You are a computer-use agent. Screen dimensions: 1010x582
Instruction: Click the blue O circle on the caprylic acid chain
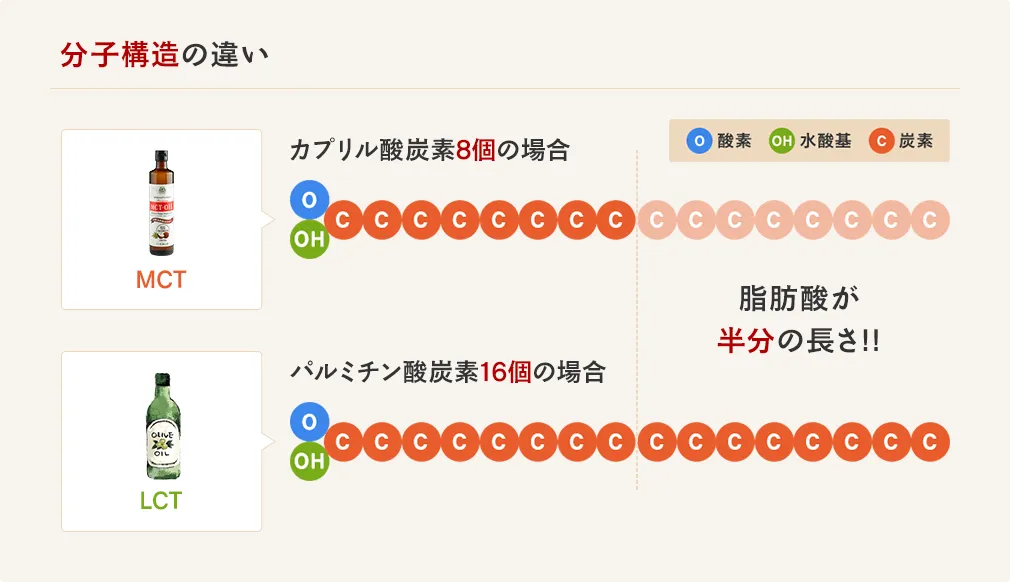coord(309,200)
